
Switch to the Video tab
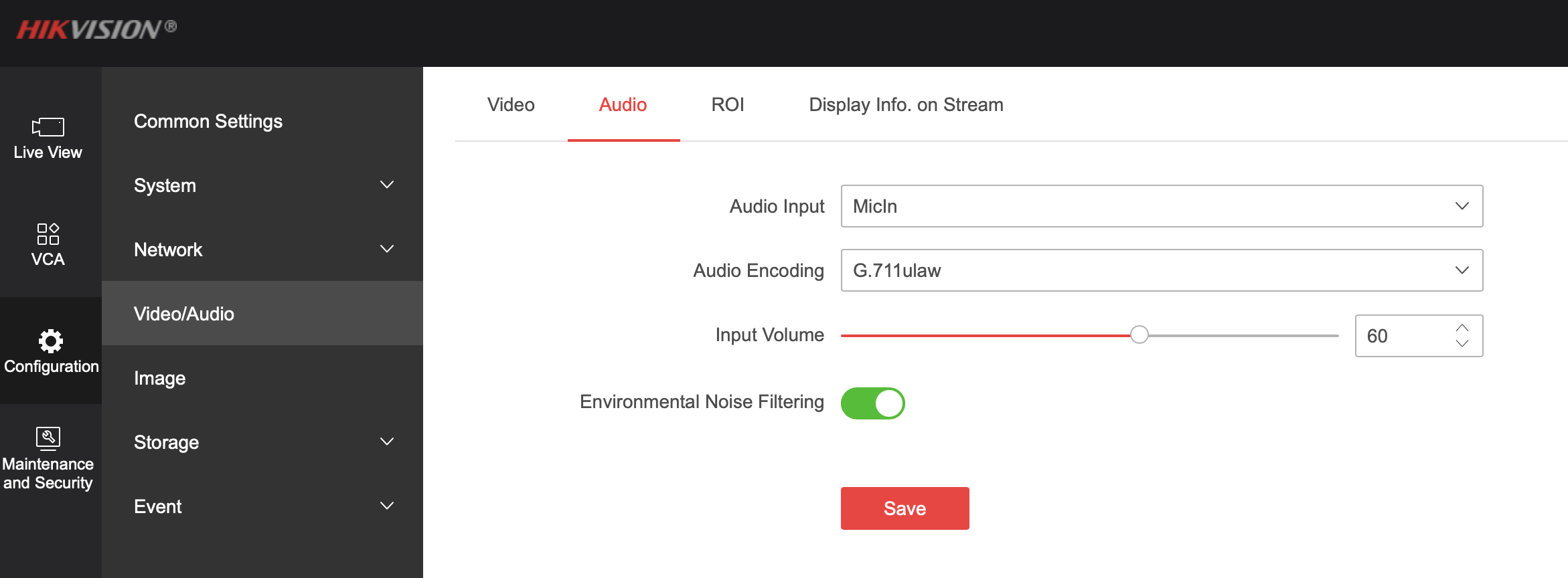click(x=511, y=105)
